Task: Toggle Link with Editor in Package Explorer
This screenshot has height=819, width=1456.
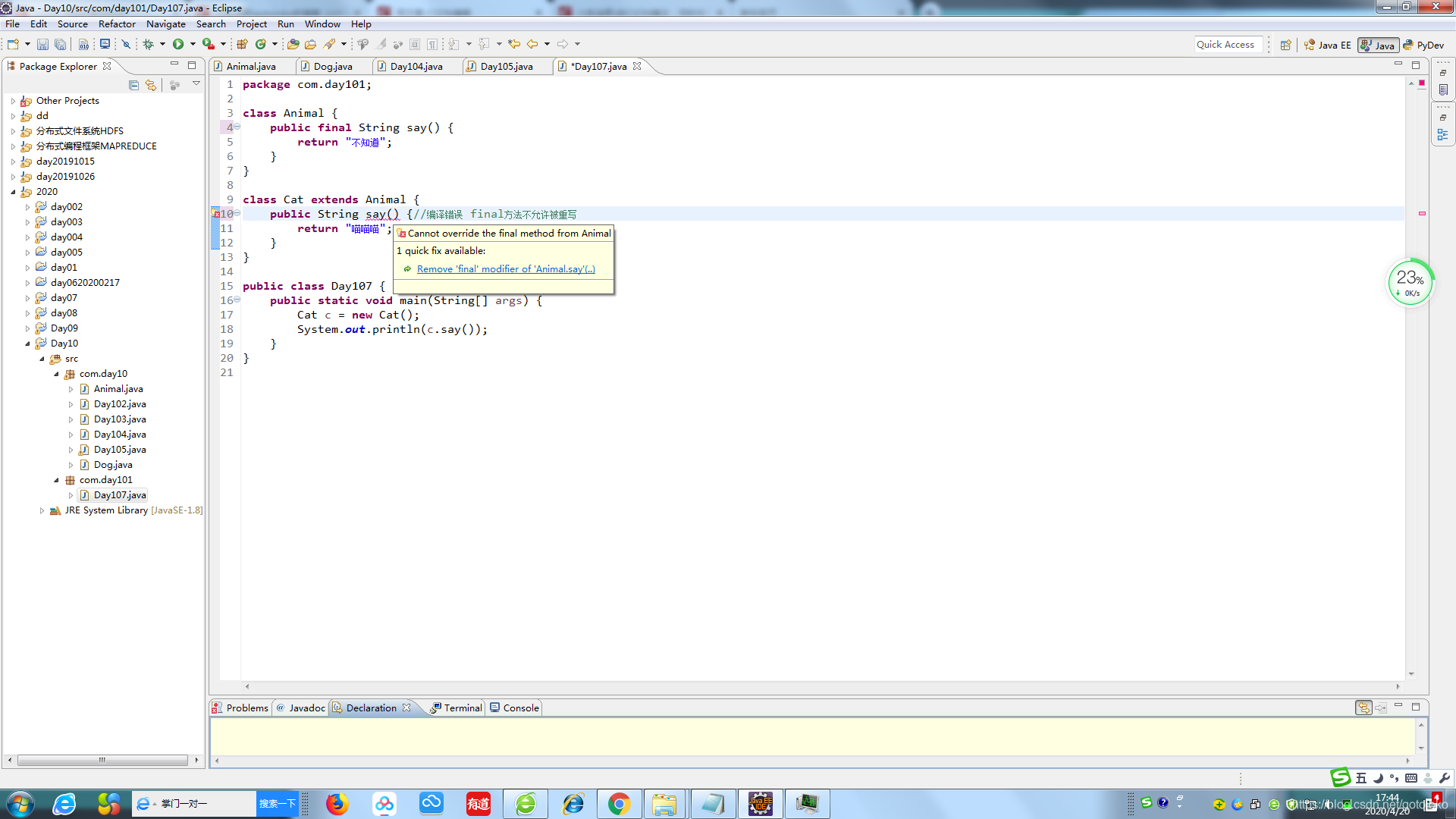Action: (x=151, y=85)
